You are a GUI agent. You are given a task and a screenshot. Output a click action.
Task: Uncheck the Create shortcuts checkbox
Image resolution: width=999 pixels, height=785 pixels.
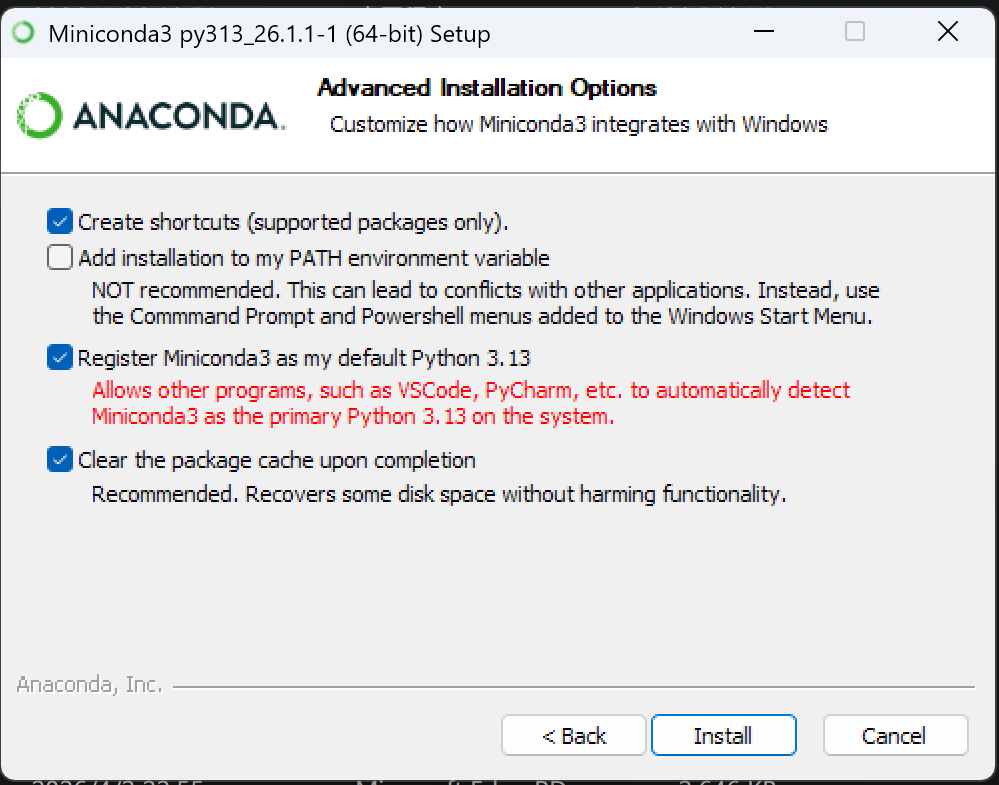pyautogui.click(x=59, y=221)
